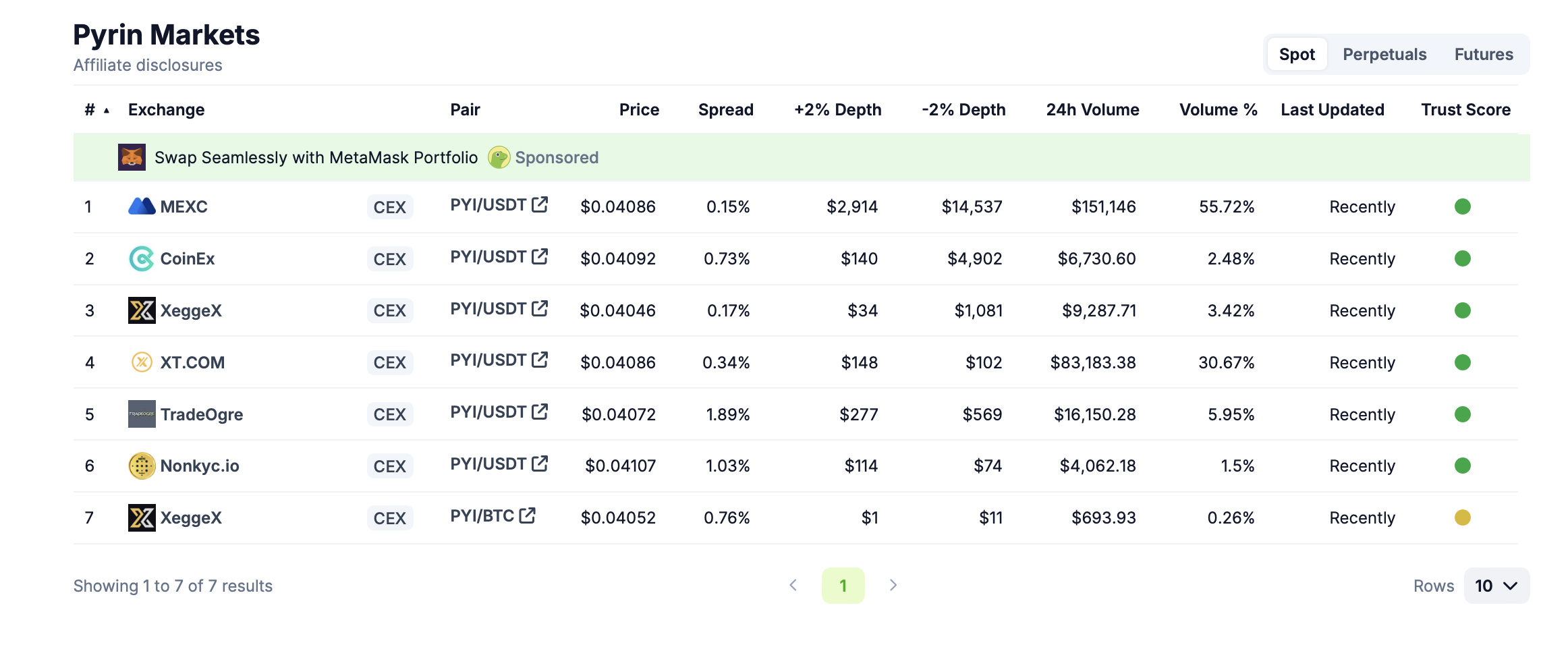Sort table by the # column arrow
Screen dimensions: 1568x645
107,110
